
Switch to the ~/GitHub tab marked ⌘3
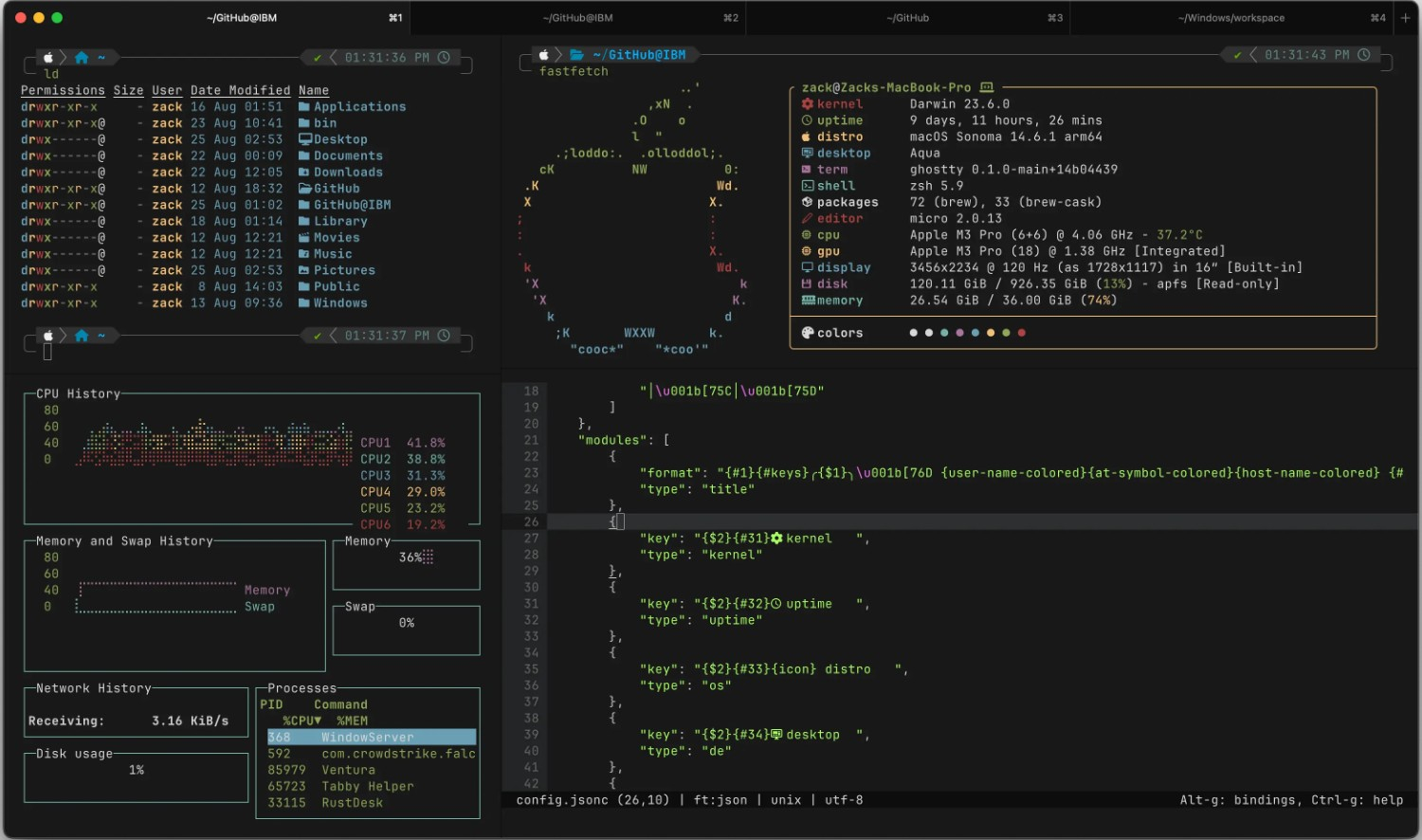pyautogui.click(x=907, y=18)
